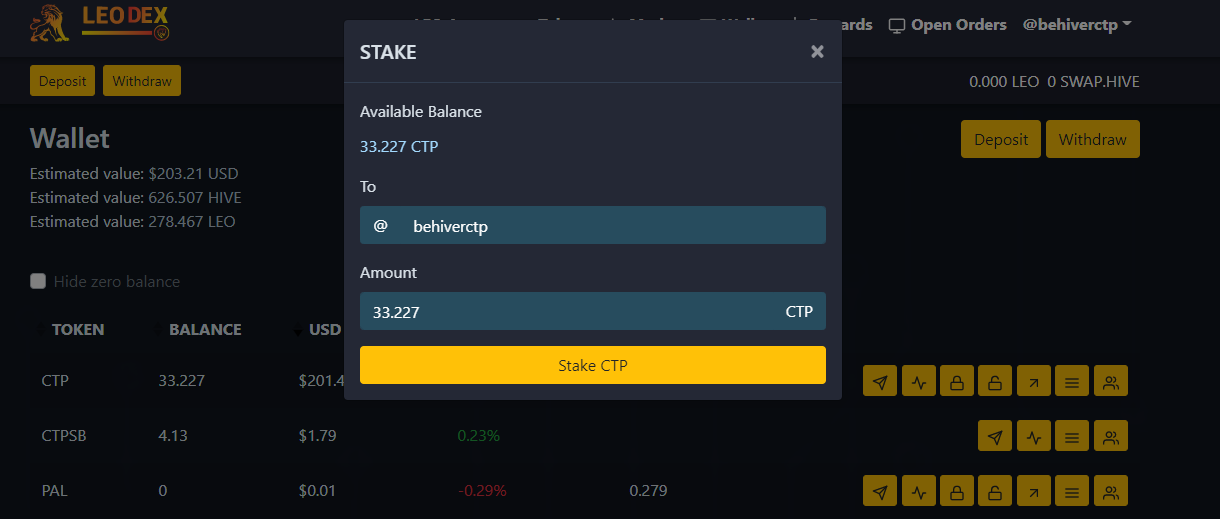Click the top-left Deposit button
The width and height of the screenshot is (1220, 519).
63,81
